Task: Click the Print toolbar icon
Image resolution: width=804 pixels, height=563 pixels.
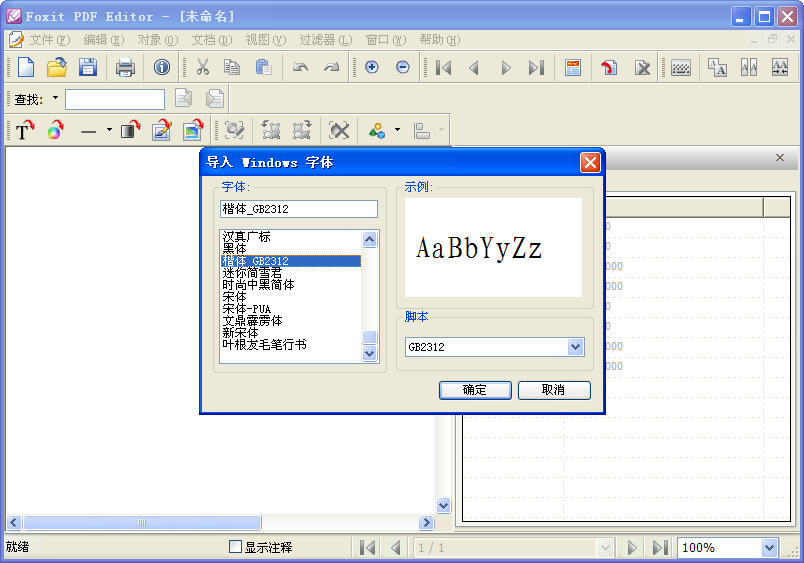Action: coord(125,67)
